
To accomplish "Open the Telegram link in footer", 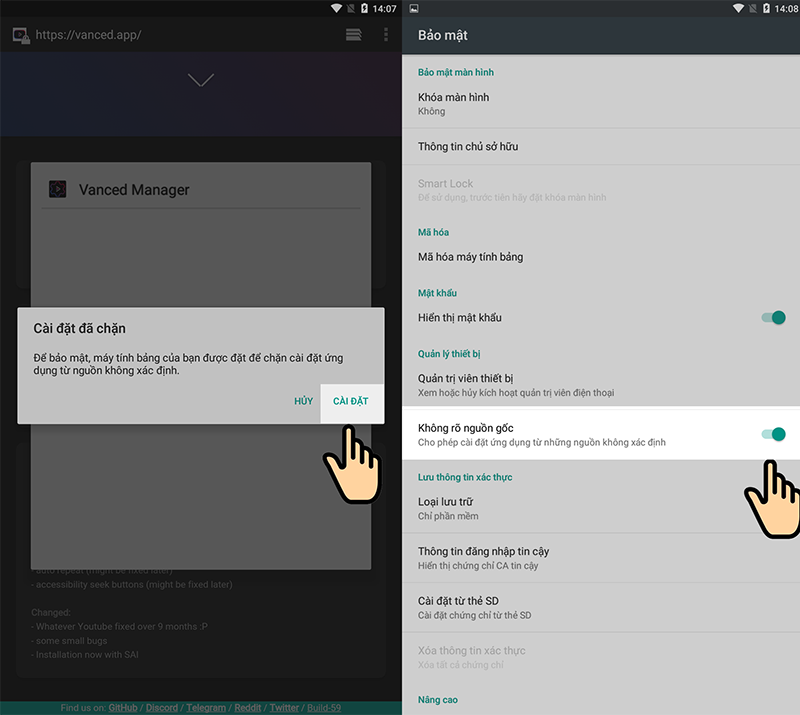I will pos(206,708).
